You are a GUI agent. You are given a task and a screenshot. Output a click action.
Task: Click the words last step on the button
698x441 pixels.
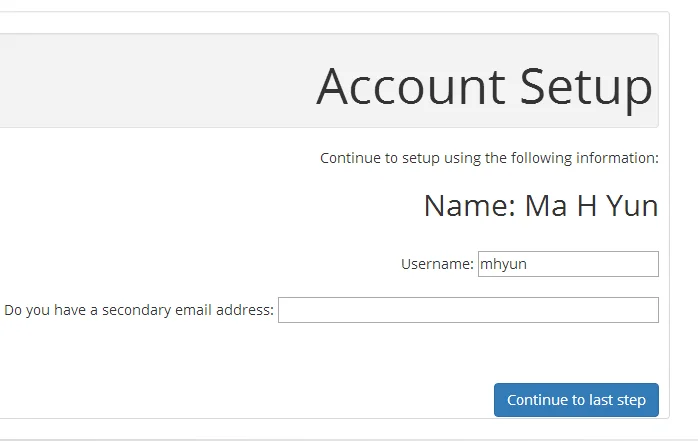617,400
